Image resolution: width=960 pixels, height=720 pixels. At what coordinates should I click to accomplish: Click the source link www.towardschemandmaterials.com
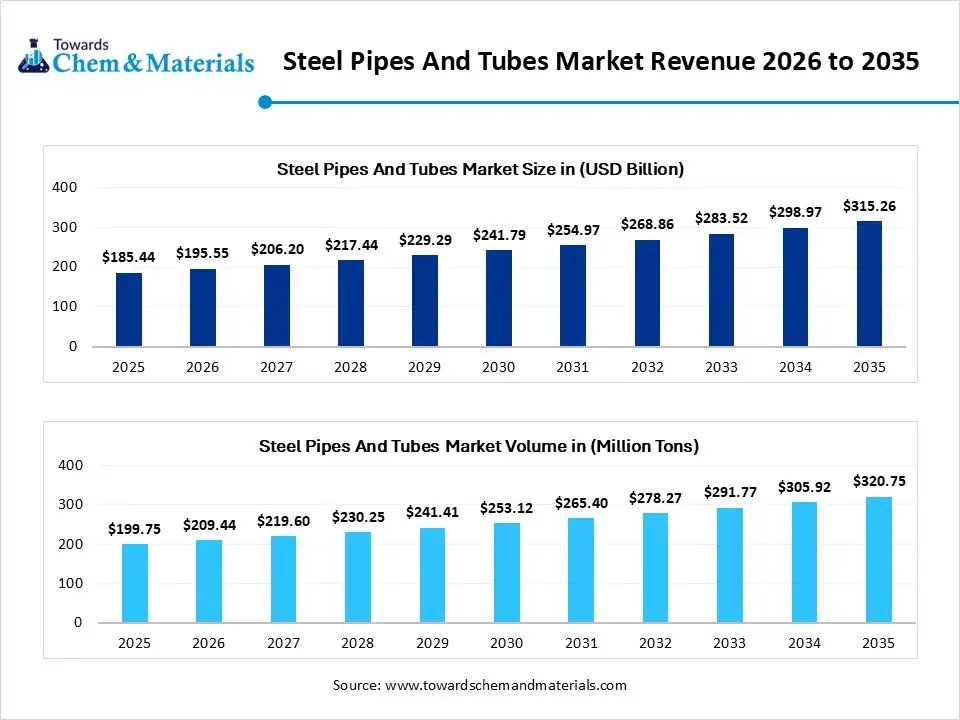coord(506,685)
